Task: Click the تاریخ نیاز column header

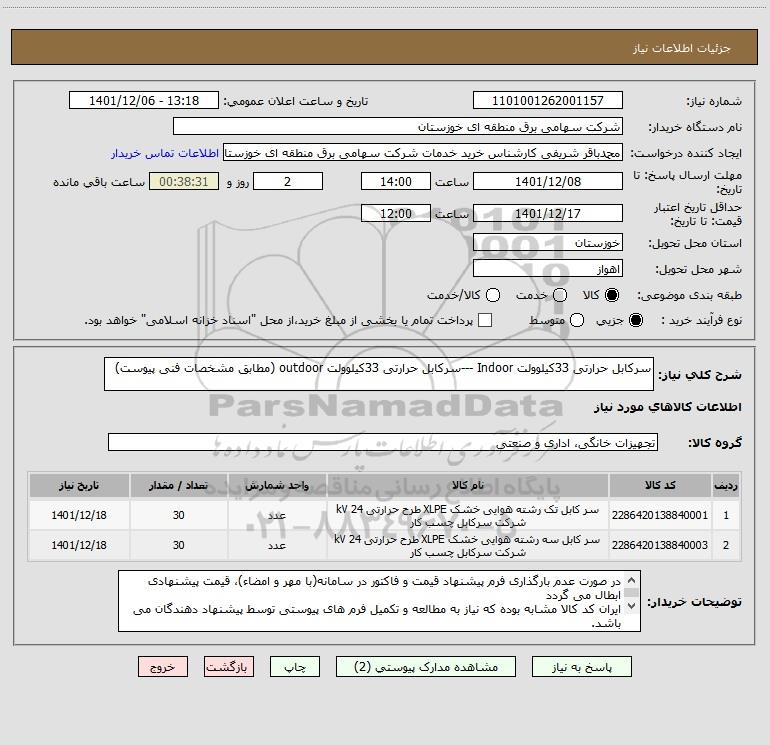Action: coord(79,485)
